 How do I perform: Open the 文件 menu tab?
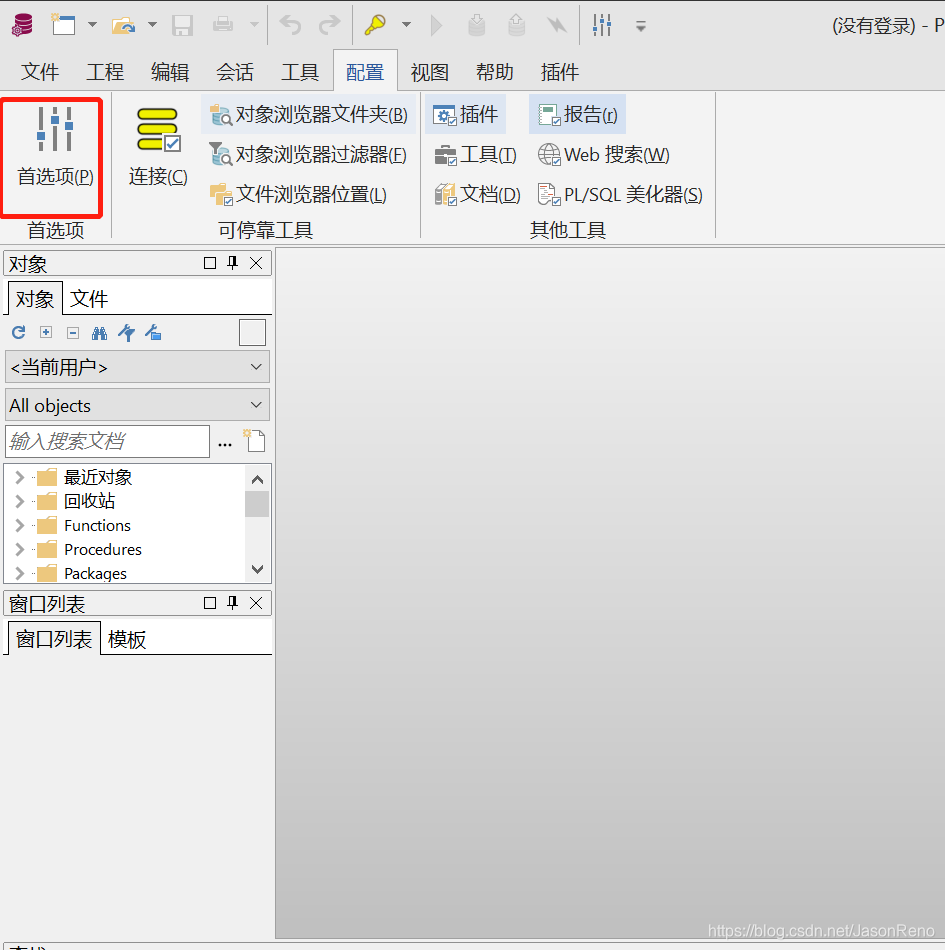40,72
